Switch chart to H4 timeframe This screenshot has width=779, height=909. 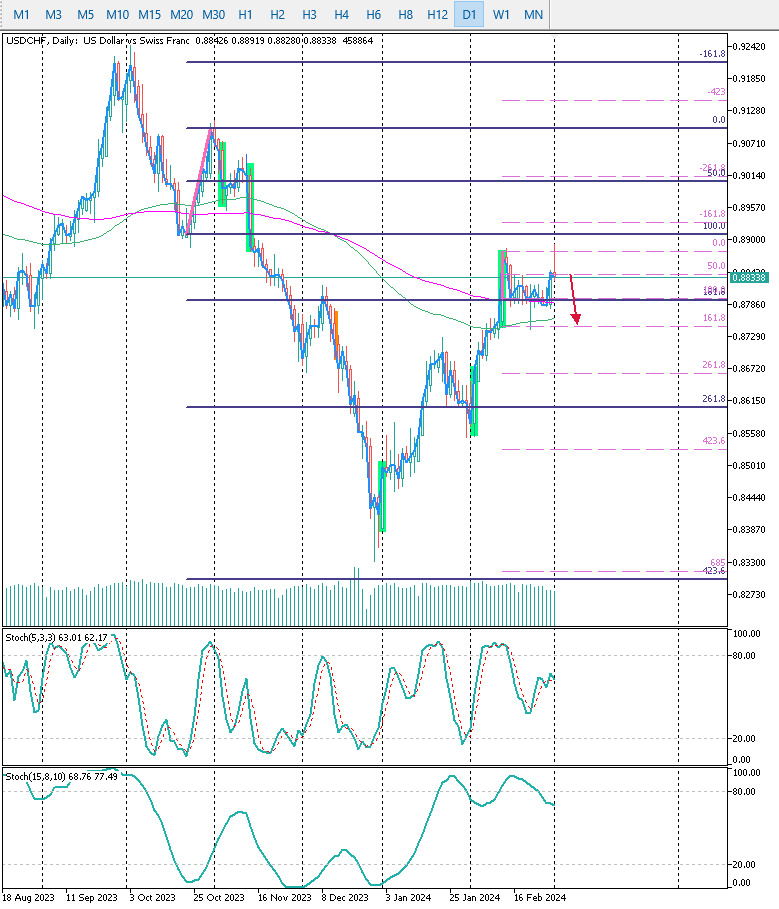(x=341, y=14)
